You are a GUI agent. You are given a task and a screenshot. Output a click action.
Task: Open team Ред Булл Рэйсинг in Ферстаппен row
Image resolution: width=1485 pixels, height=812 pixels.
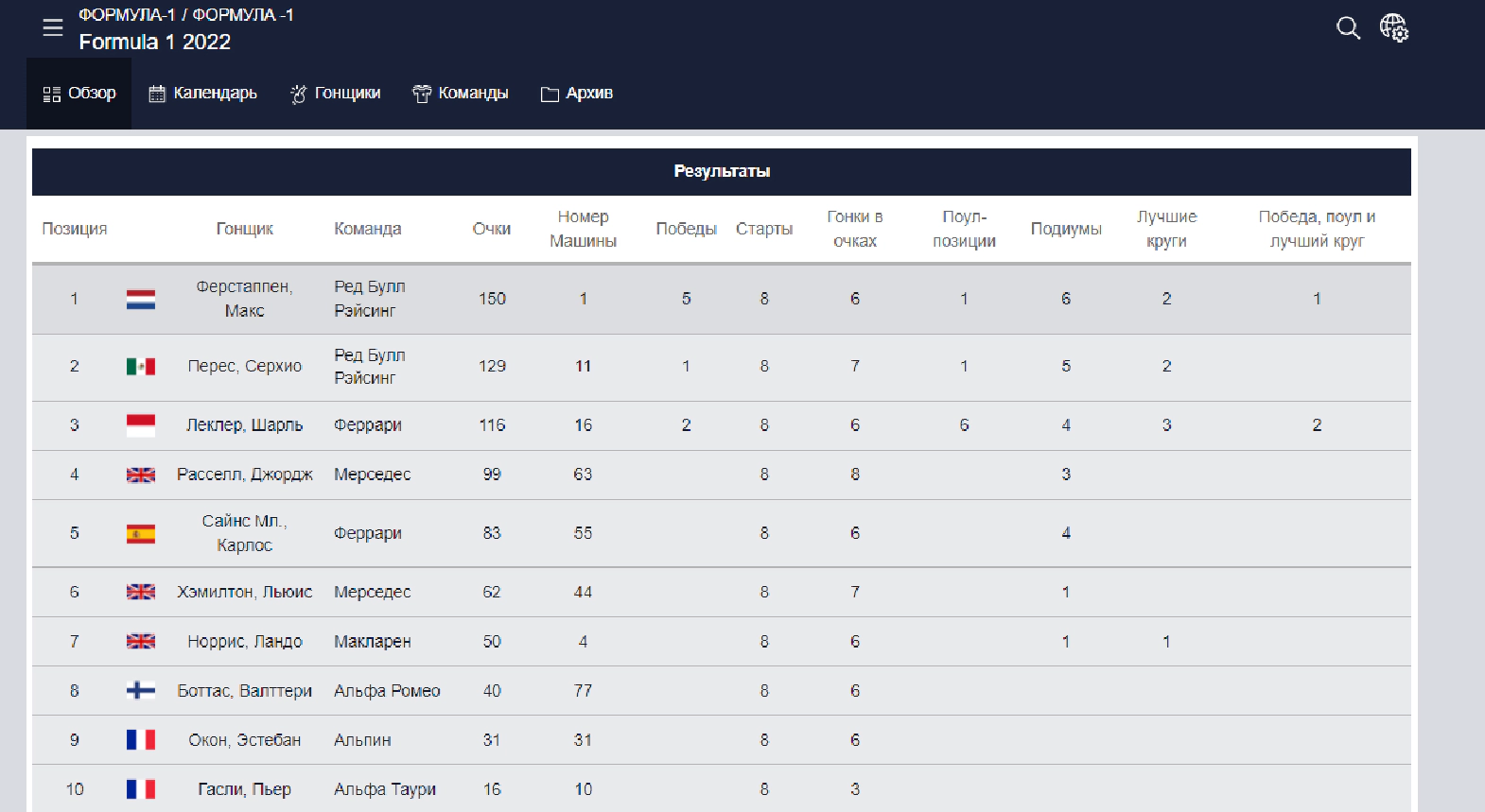pyautogui.click(x=370, y=299)
